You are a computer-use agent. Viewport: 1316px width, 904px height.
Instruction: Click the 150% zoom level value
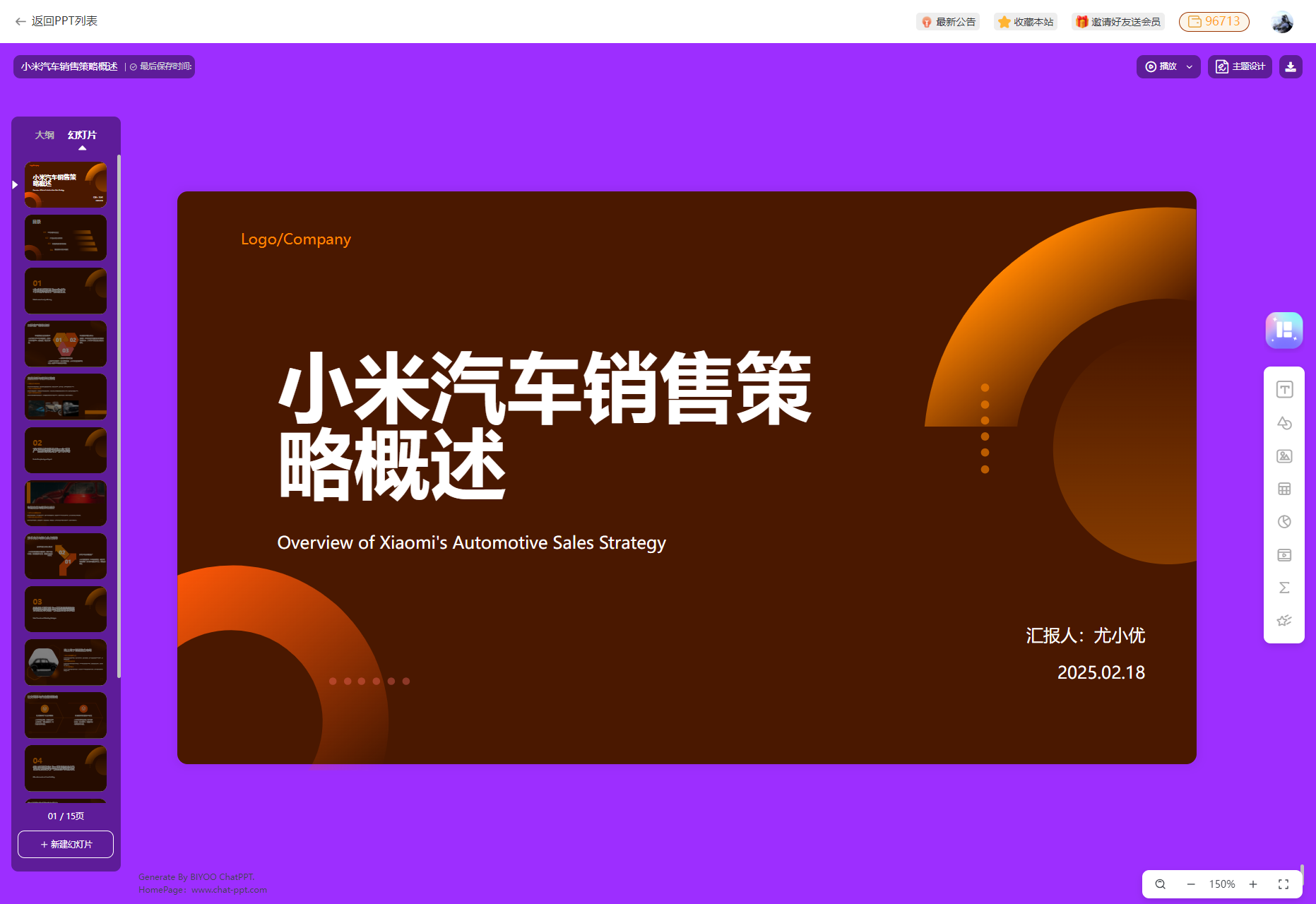(1222, 884)
